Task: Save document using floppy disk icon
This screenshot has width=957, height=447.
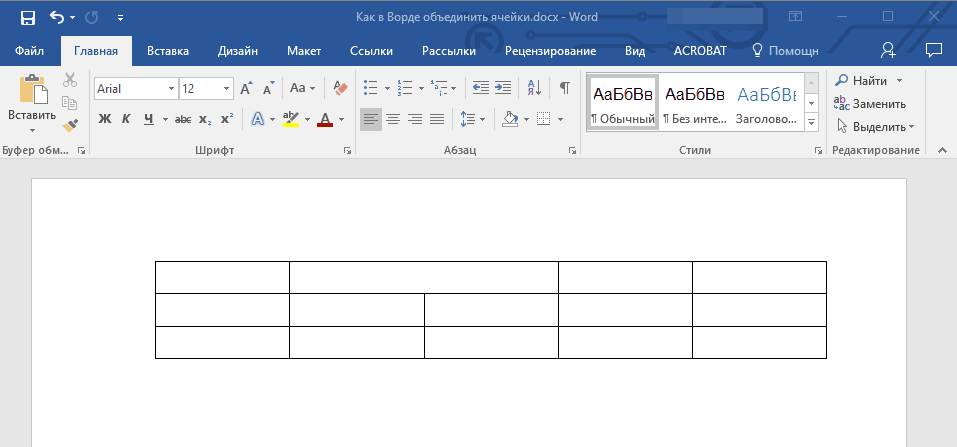Action: [x=27, y=17]
